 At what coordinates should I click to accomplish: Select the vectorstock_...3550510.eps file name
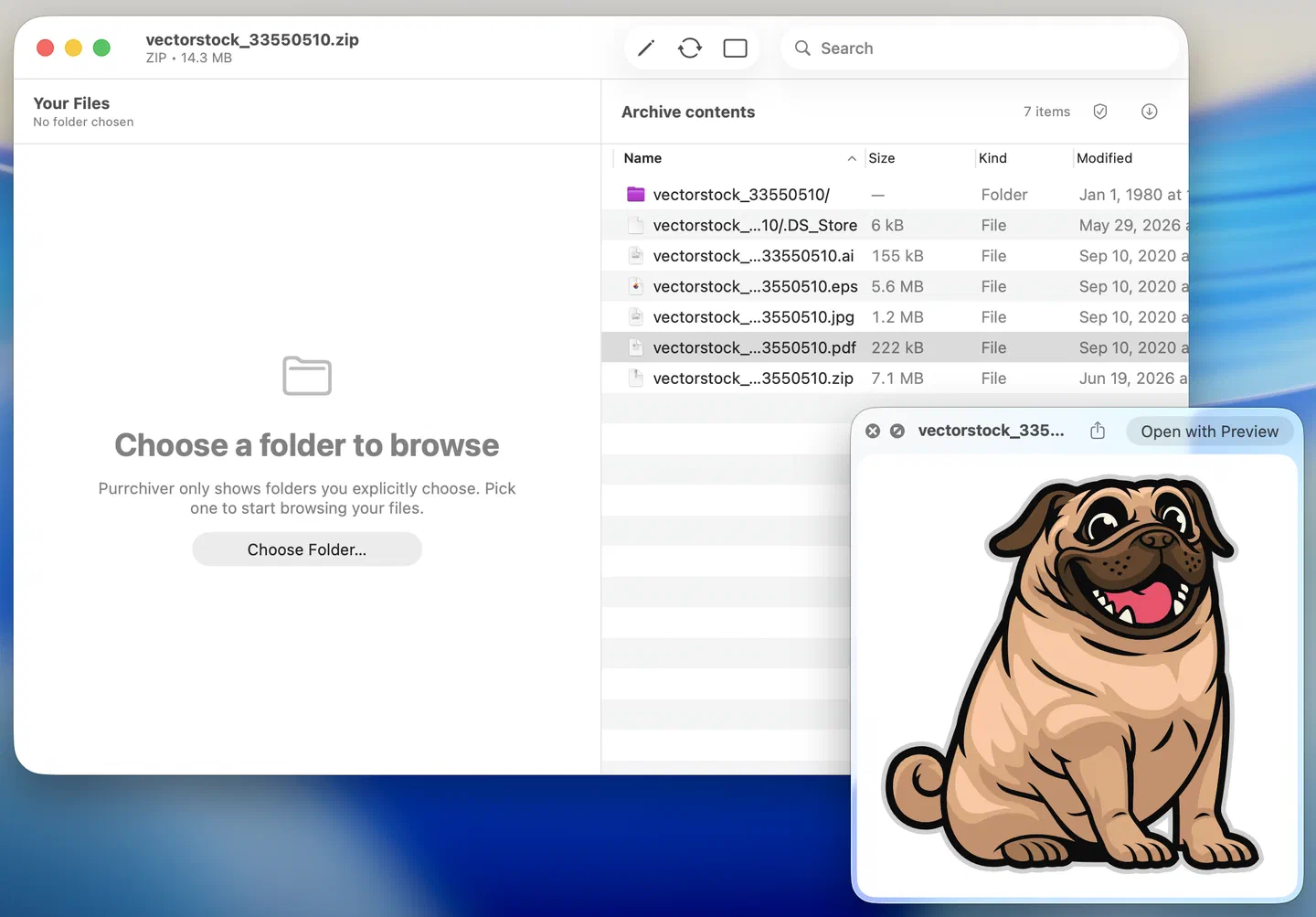[x=755, y=286]
